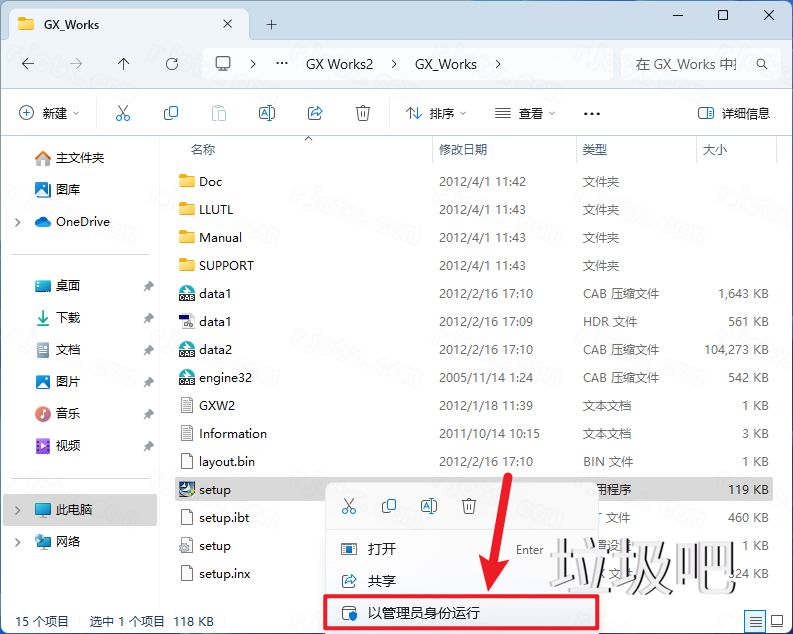Click the GX_Works breadcrumb
Viewport: 793px width, 634px height.
(446, 64)
